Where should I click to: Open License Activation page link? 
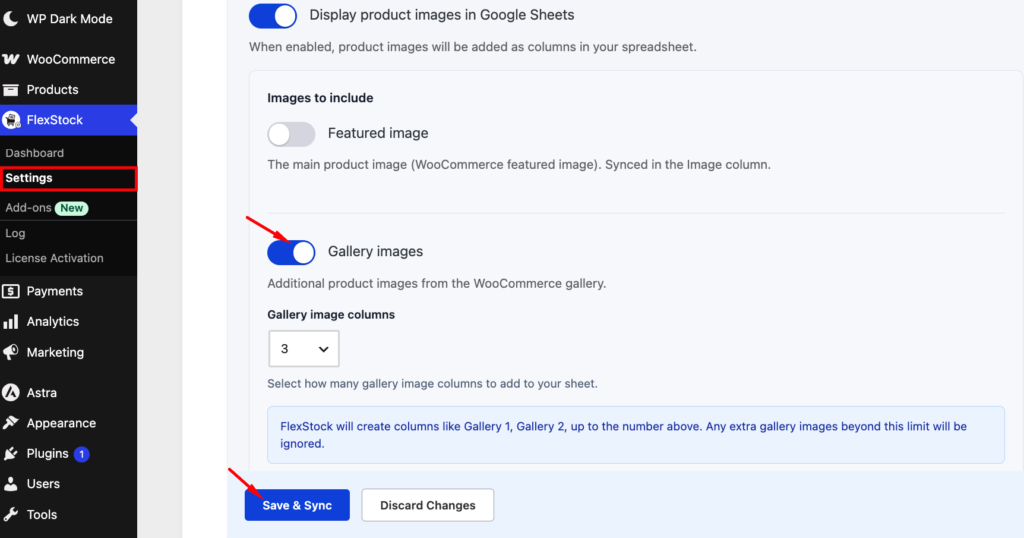click(54, 258)
